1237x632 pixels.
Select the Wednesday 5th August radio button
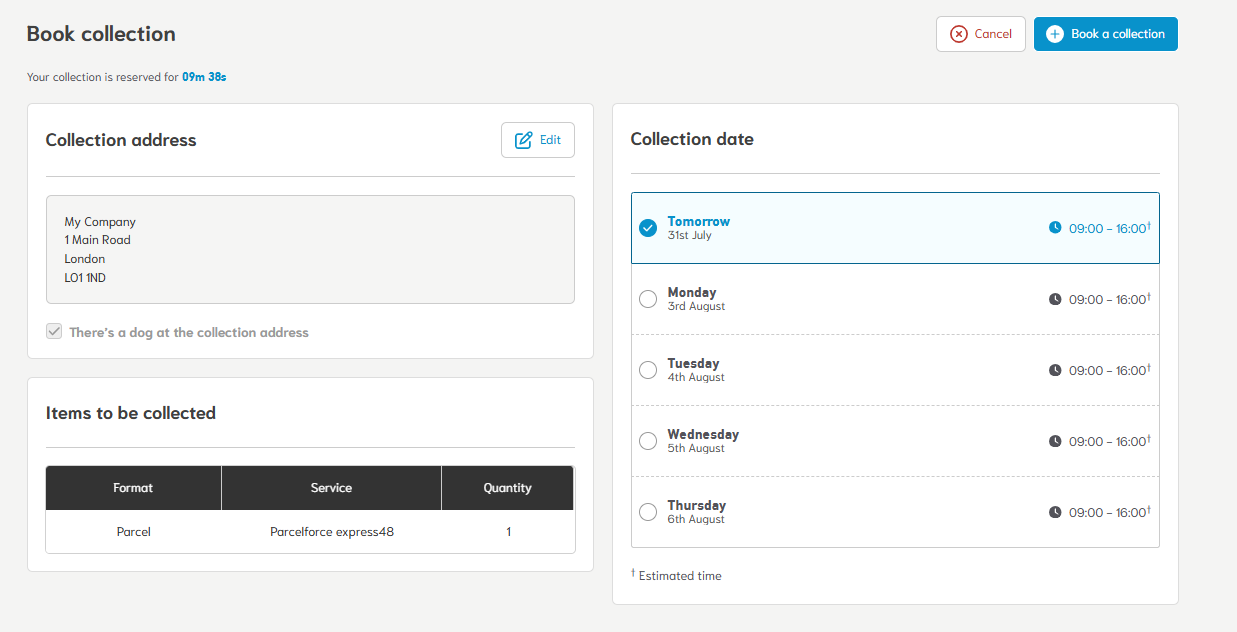pyautogui.click(x=648, y=441)
